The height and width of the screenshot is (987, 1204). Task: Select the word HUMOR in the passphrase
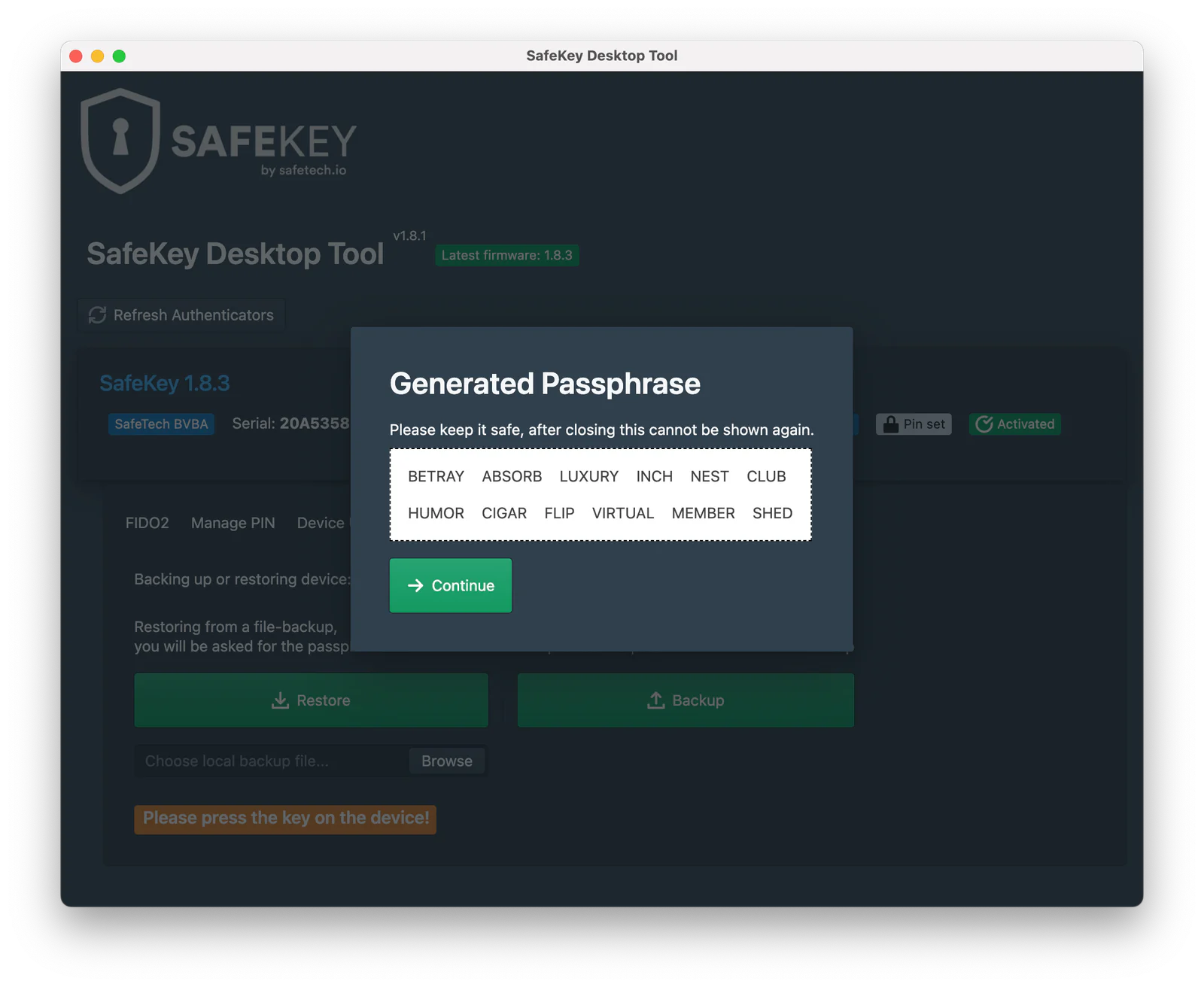click(x=436, y=513)
